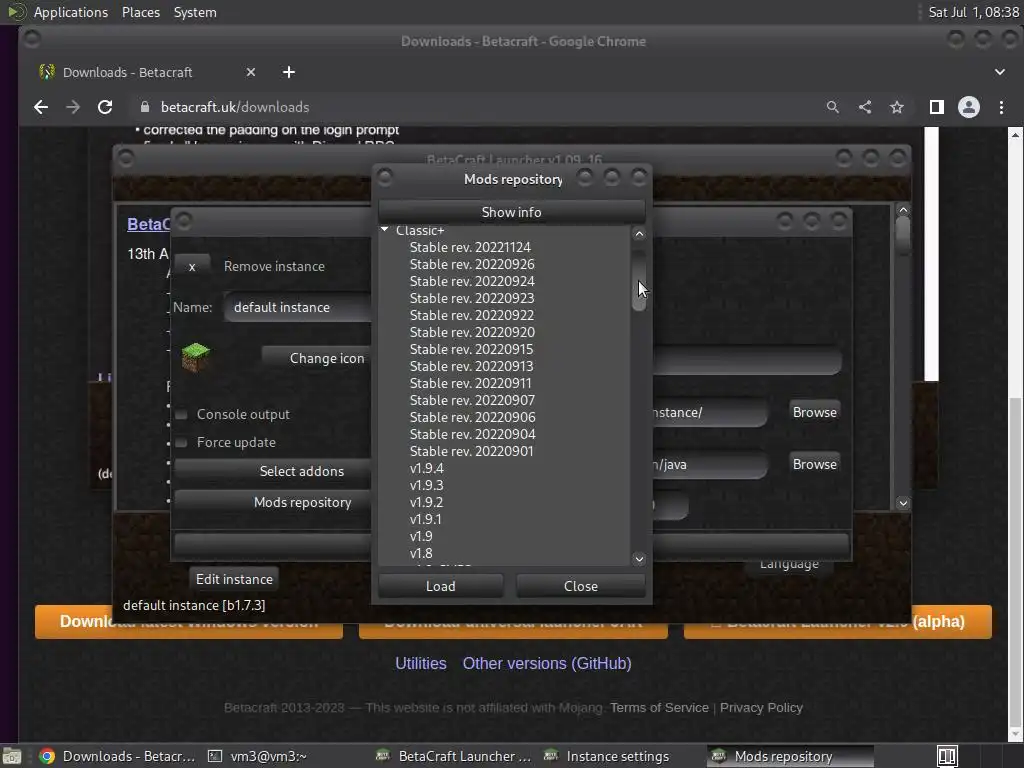Click Mods repository taskbar item
This screenshot has height=768, width=1024.
(x=790, y=756)
